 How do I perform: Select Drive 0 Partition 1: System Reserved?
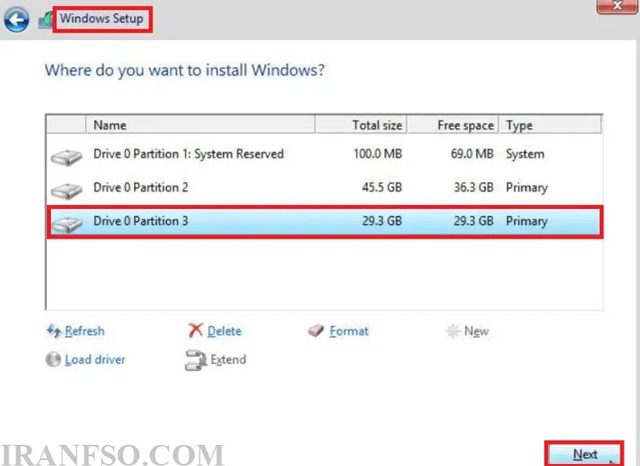pyautogui.click(x=324, y=154)
